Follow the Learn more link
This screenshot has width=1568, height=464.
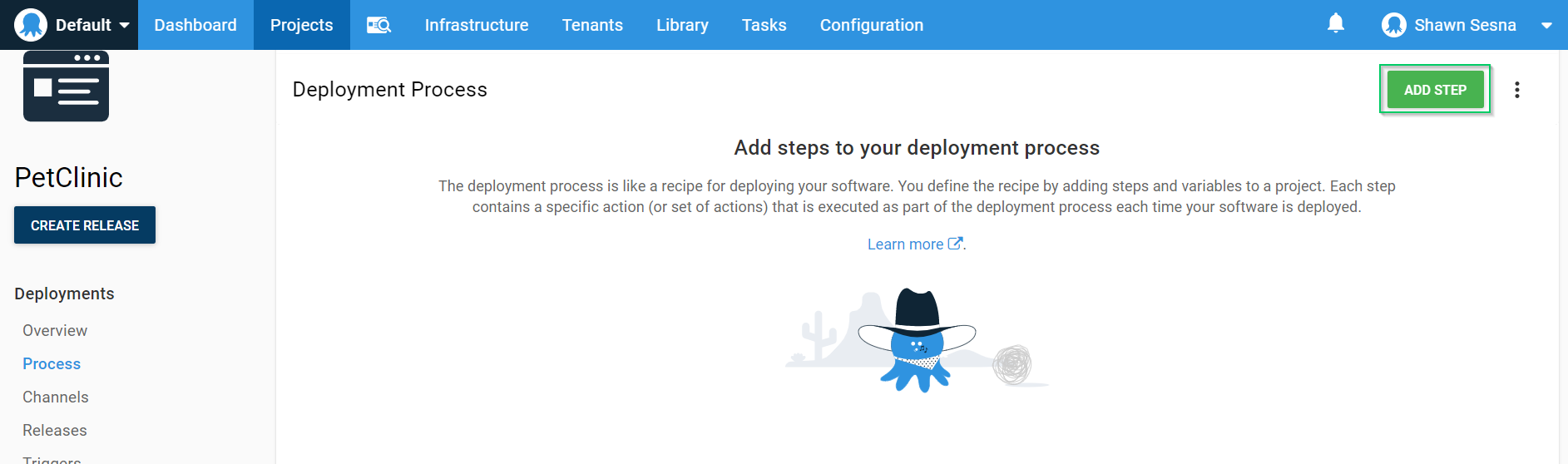click(905, 244)
